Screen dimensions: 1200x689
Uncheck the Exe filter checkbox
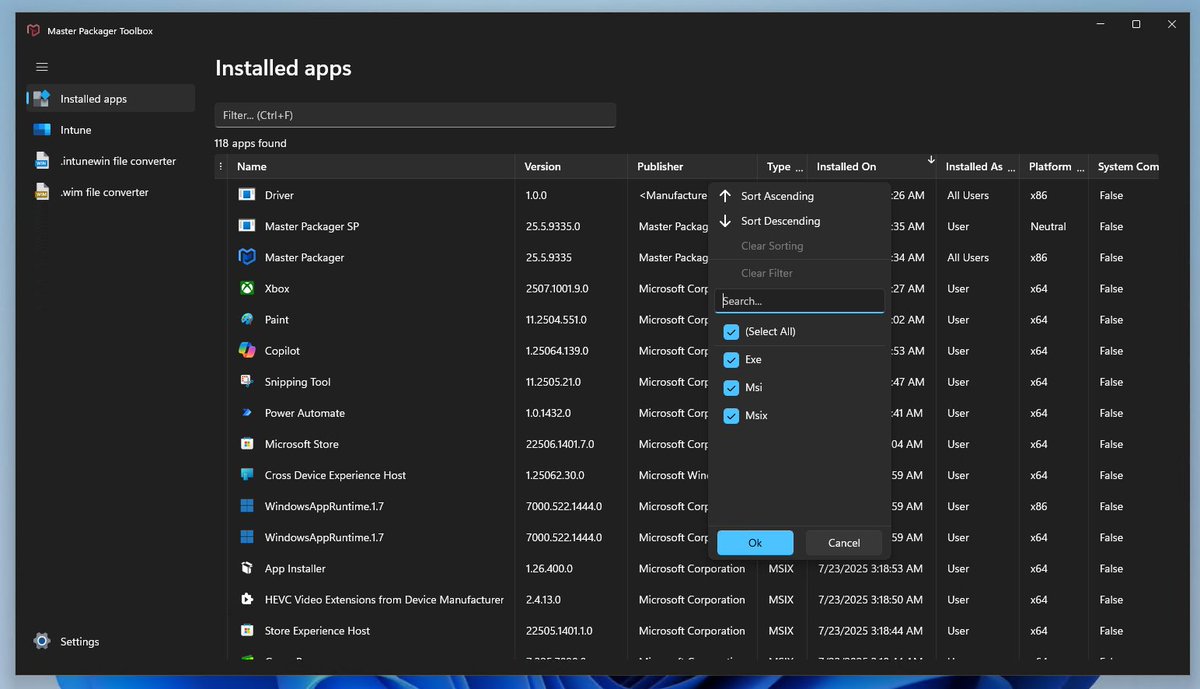[731, 359]
